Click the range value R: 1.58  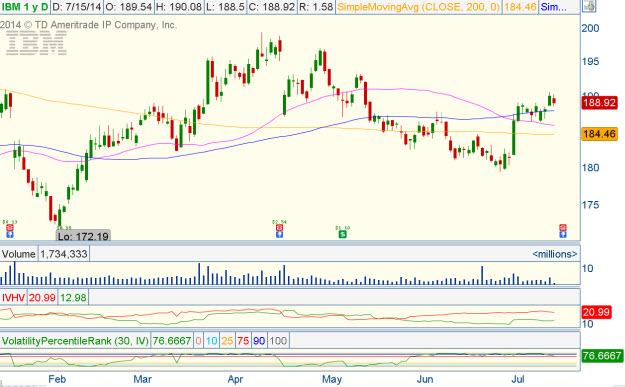pos(316,7)
